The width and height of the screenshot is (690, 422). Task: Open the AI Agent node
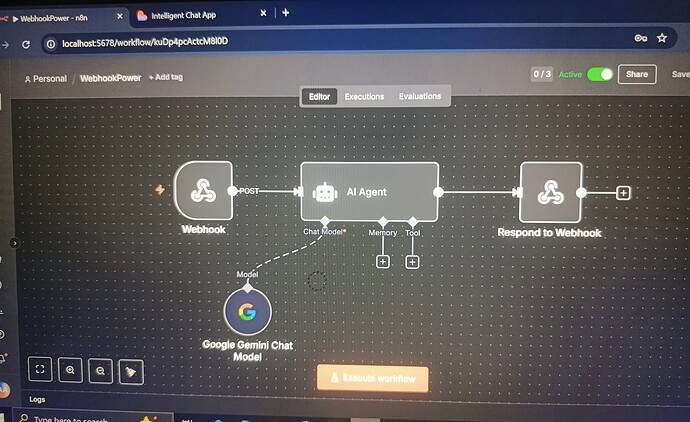370,192
